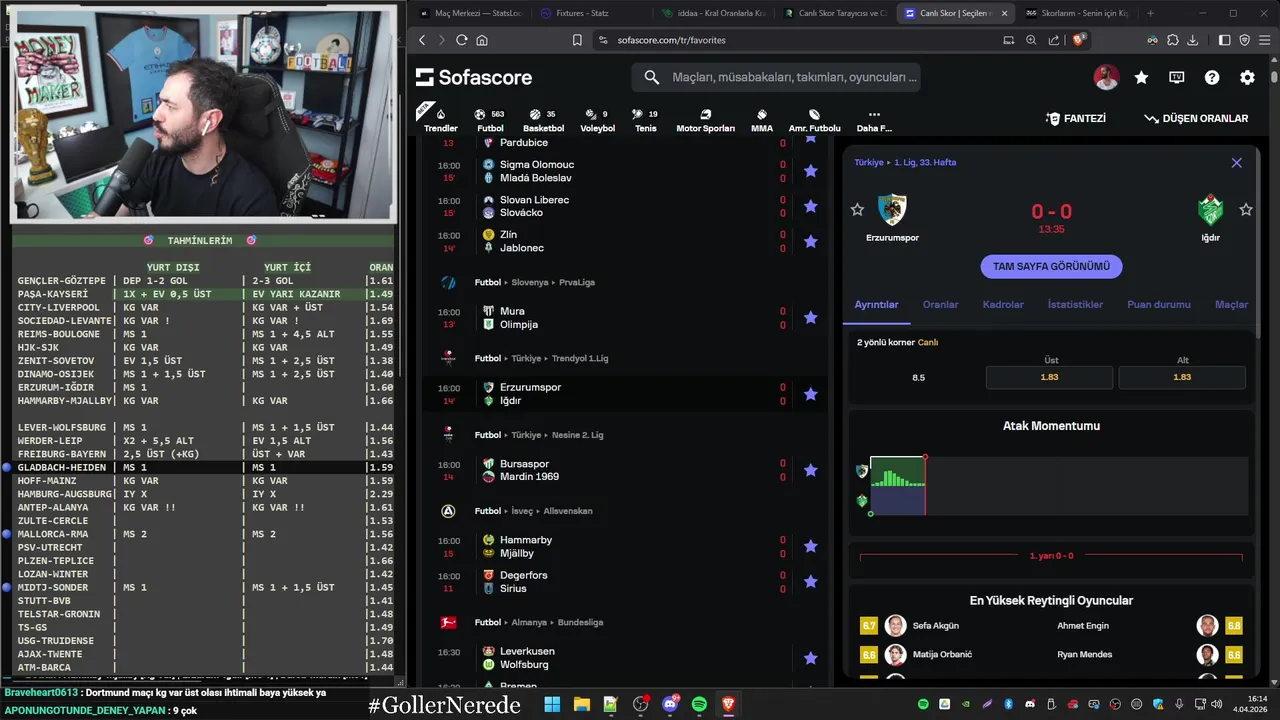The width and height of the screenshot is (1280, 720).
Task: Toggle favorite star for Slovan Liberec match
Action: 811,206
